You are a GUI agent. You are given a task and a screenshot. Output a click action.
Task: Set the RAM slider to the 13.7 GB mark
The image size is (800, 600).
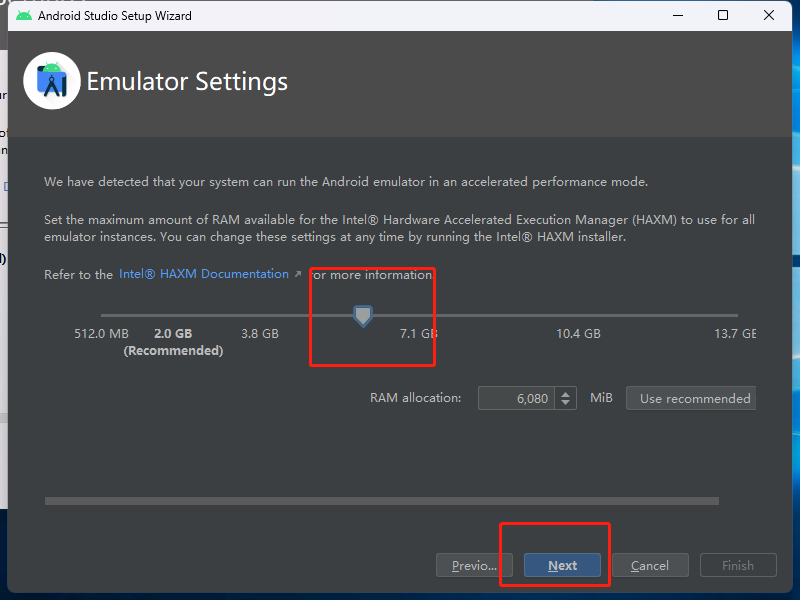736,316
